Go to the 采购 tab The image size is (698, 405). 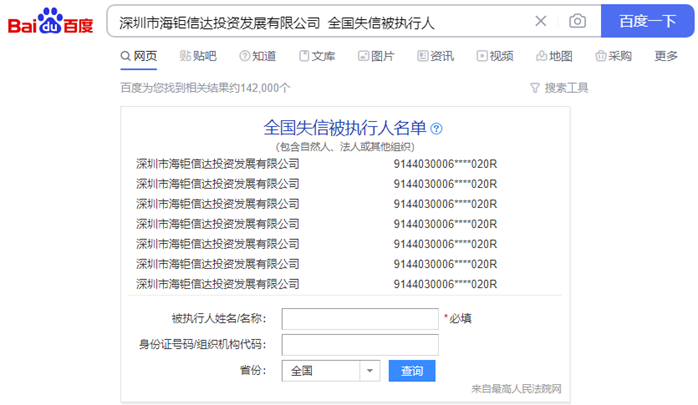(614, 56)
